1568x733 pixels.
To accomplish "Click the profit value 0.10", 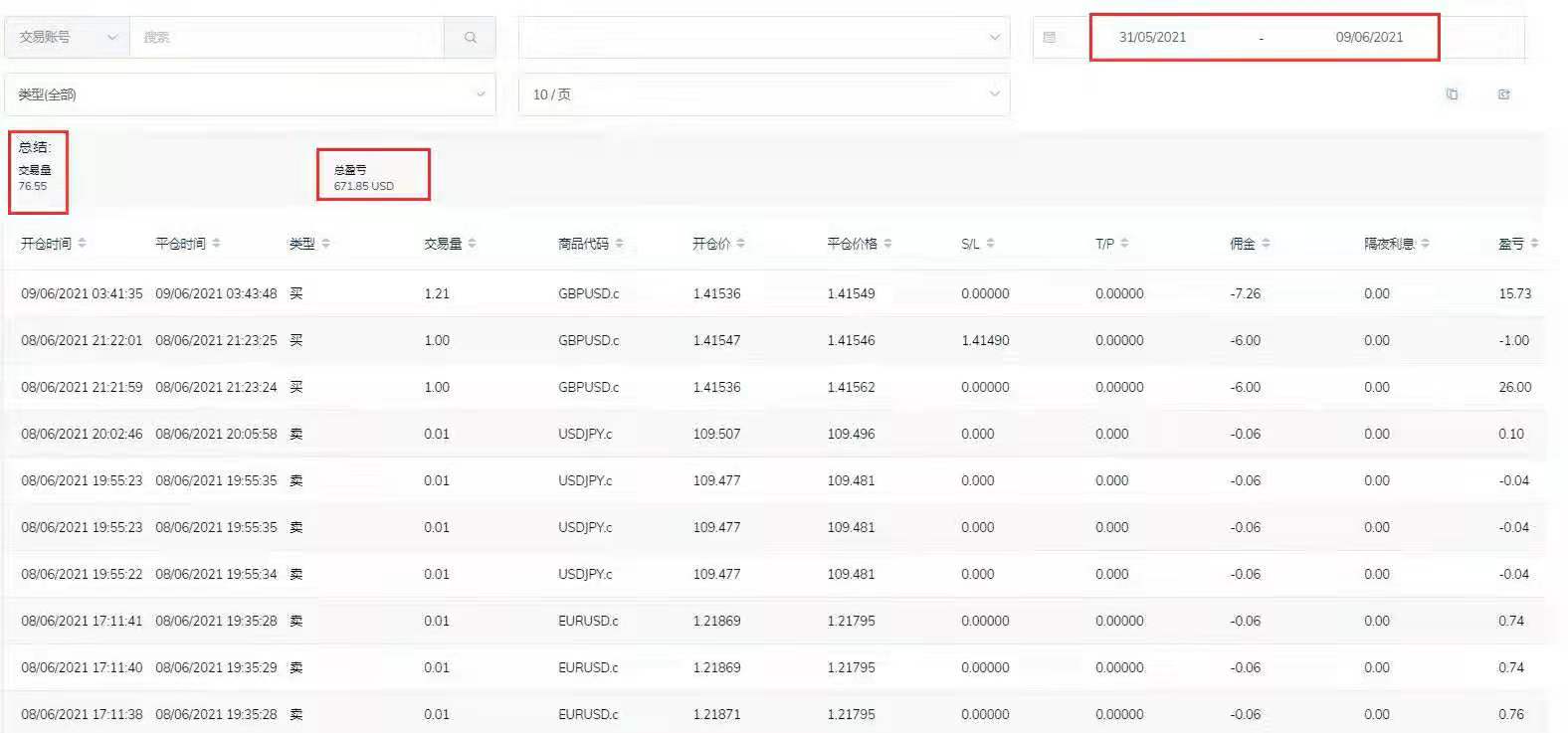I will (x=1511, y=435).
